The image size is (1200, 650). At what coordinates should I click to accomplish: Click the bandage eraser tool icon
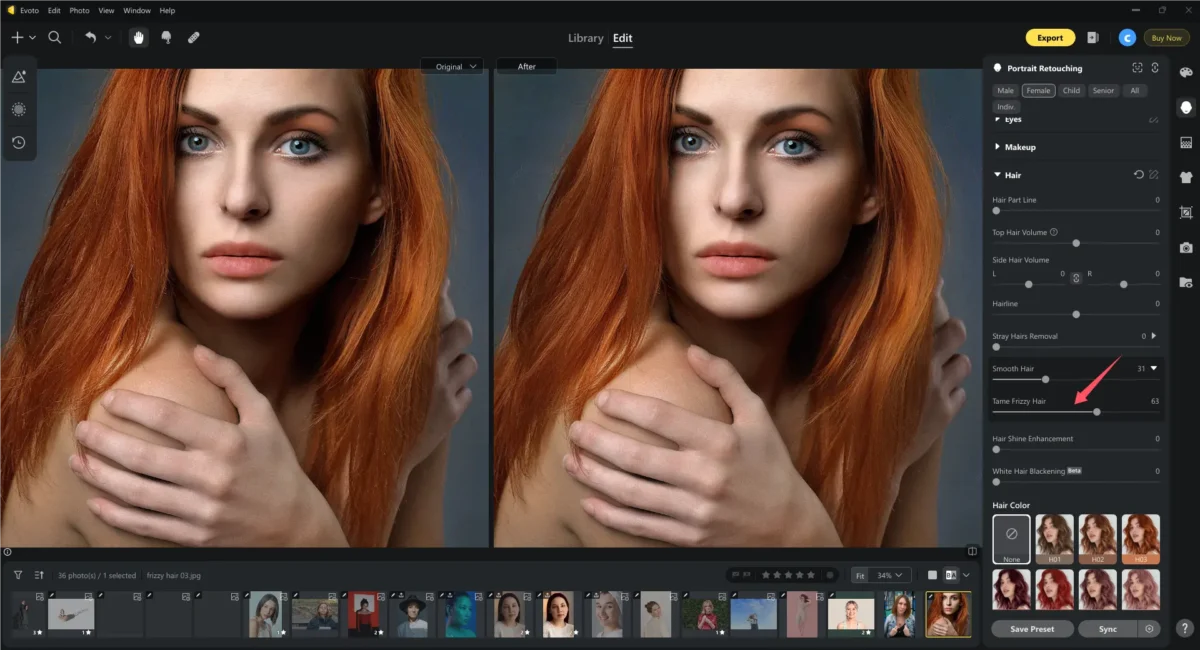194,37
